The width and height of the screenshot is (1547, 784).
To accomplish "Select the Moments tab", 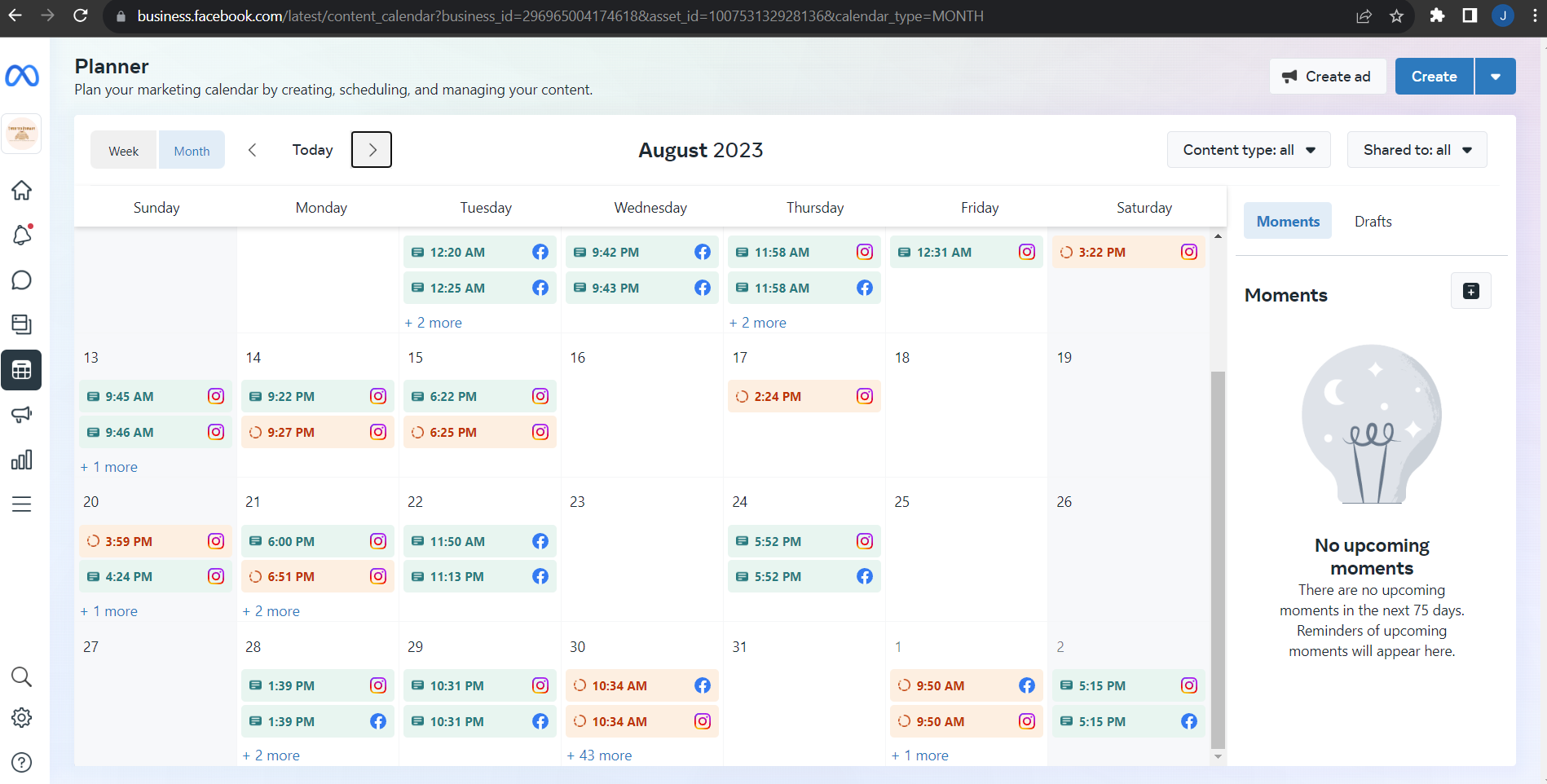I will point(1288,222).
